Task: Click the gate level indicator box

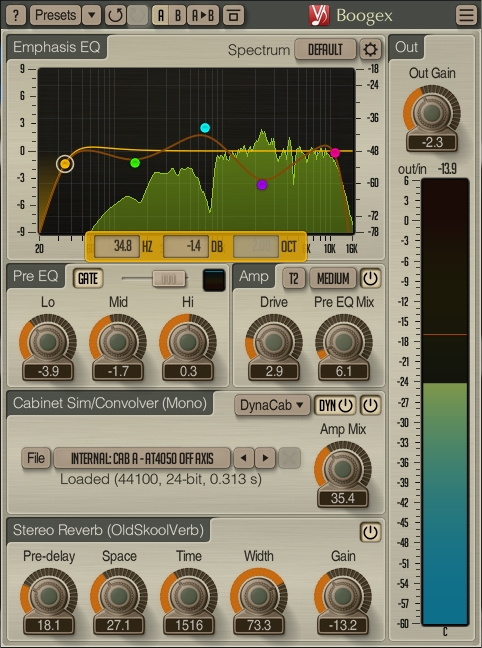Action: [x=214, y=280]
